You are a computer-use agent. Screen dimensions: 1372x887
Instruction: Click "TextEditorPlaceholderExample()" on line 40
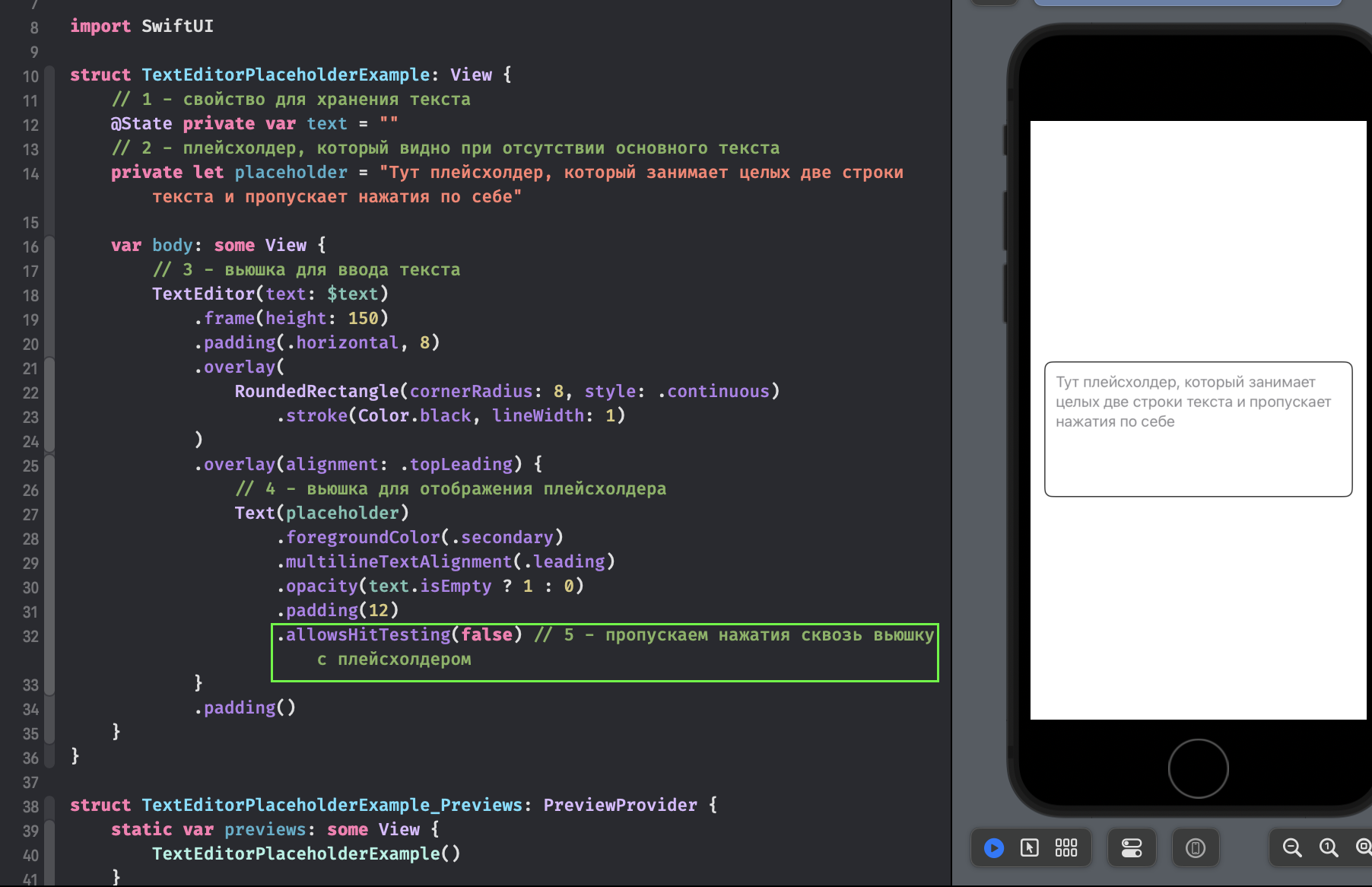(x=306, y=854)
